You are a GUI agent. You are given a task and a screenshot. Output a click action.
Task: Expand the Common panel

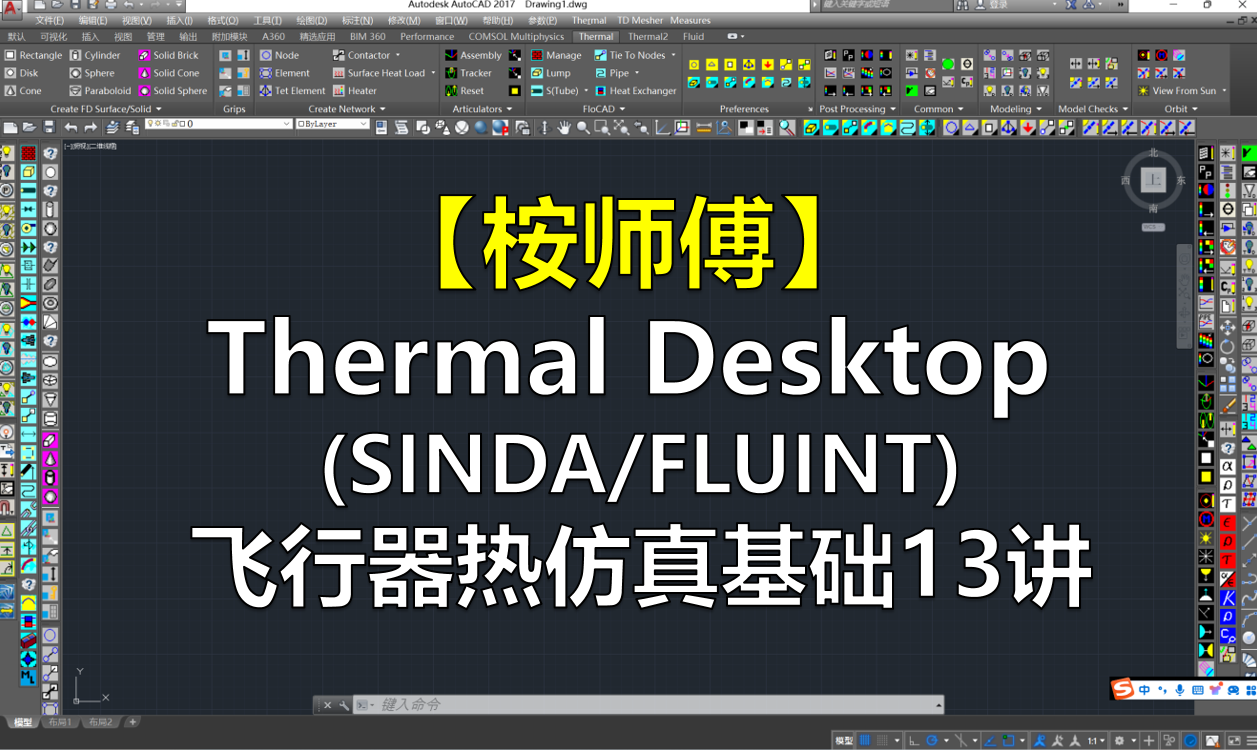[x=938, y=109]
